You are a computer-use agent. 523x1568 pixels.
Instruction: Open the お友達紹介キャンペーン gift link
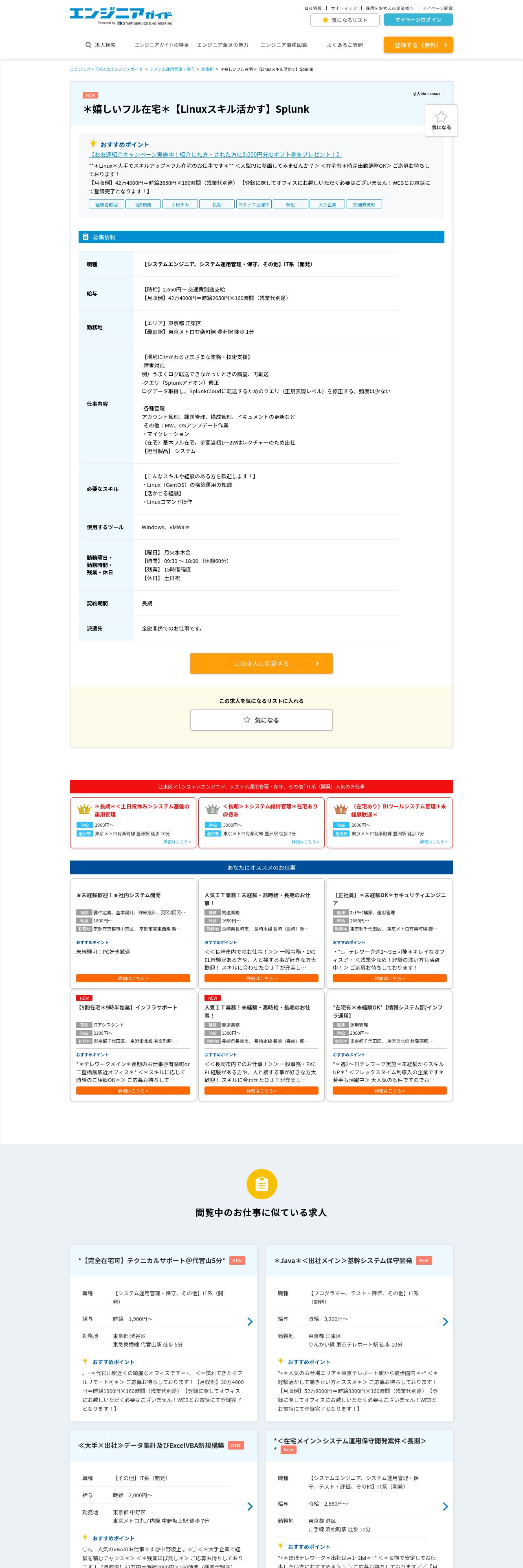(215, 155)
